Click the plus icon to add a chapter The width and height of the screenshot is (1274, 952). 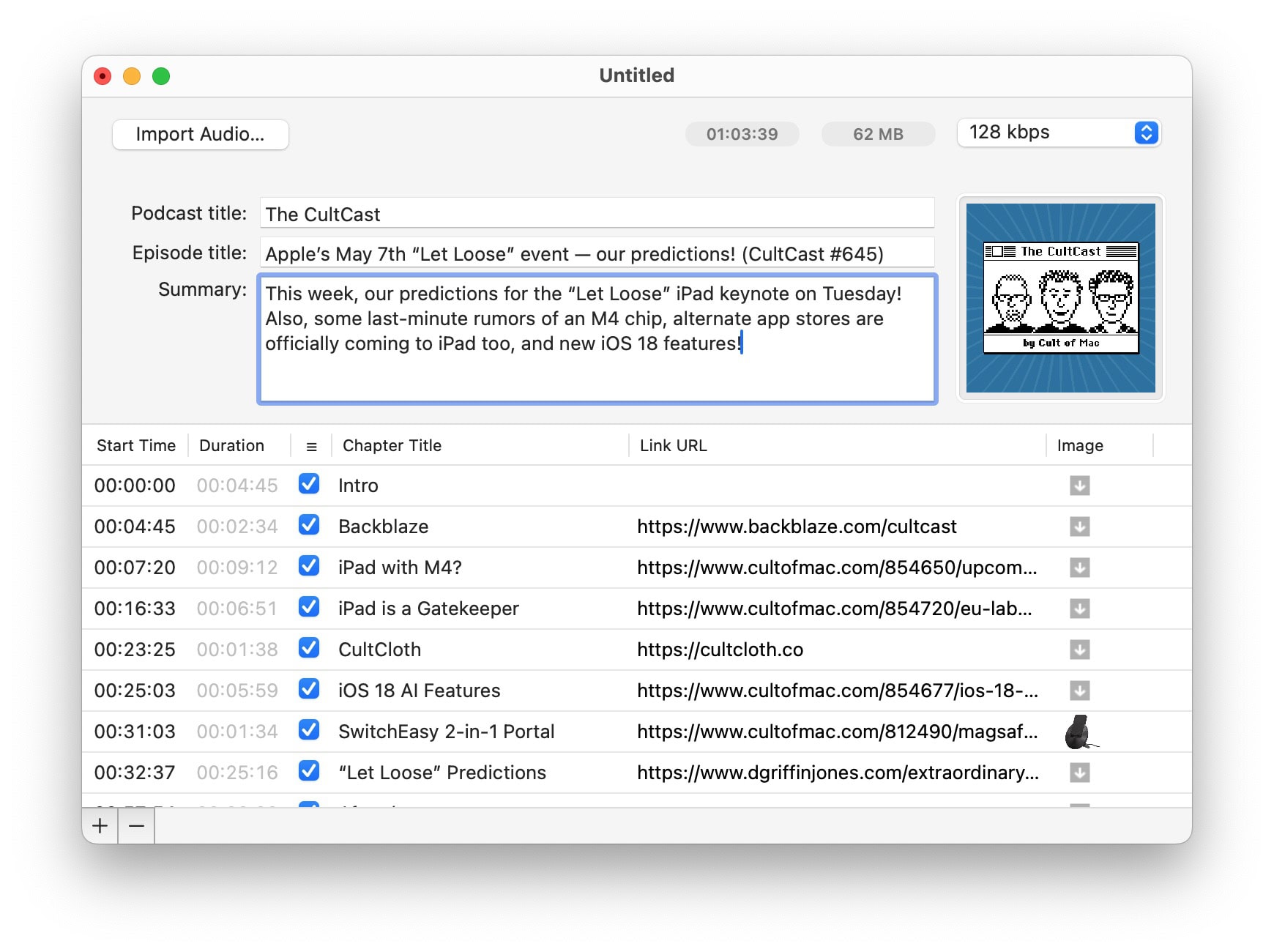[x=100, y=826]
